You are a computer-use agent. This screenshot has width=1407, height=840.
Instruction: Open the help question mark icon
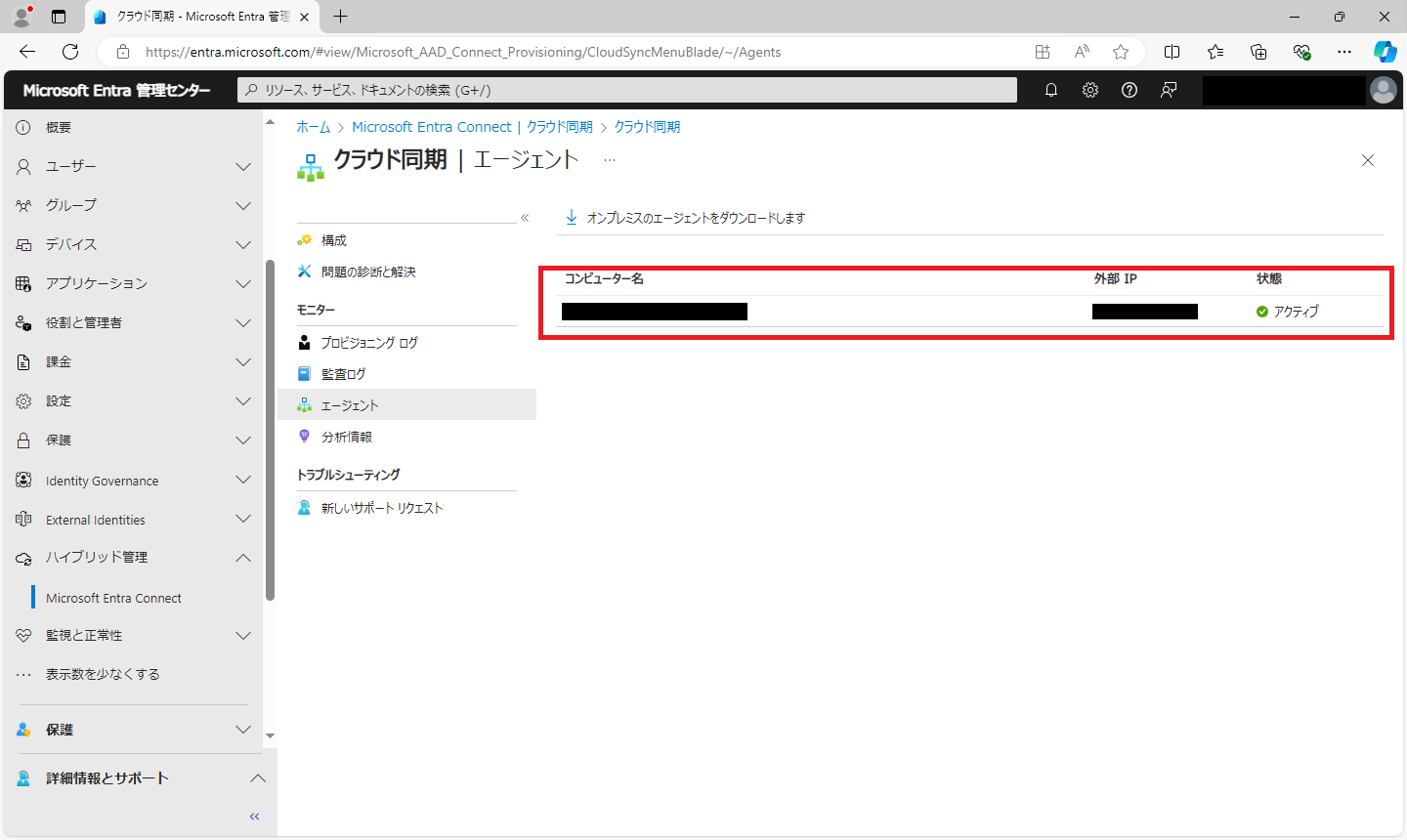point(1130,90)
